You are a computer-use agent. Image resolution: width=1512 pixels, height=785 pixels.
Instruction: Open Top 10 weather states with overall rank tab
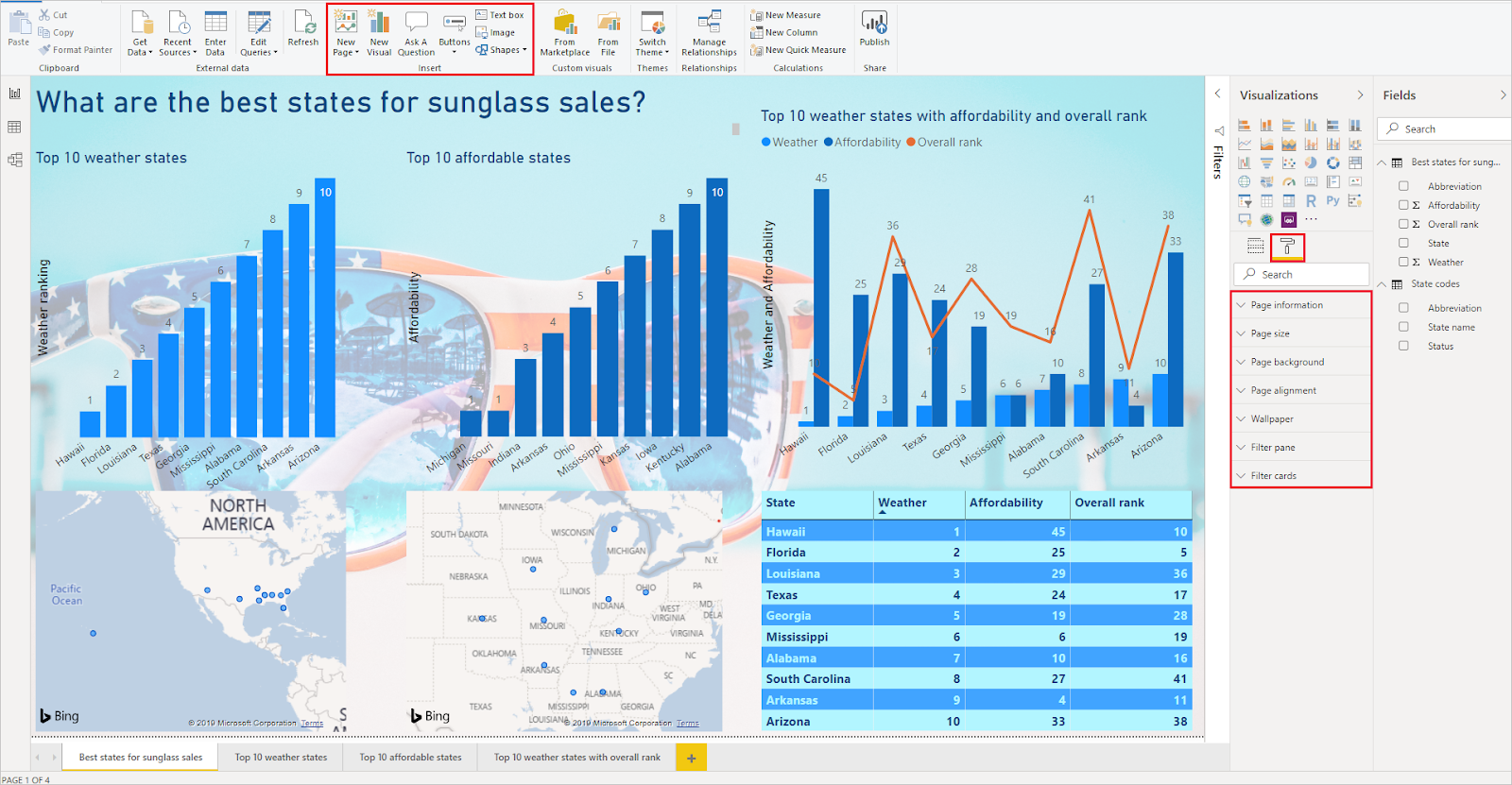576,758
